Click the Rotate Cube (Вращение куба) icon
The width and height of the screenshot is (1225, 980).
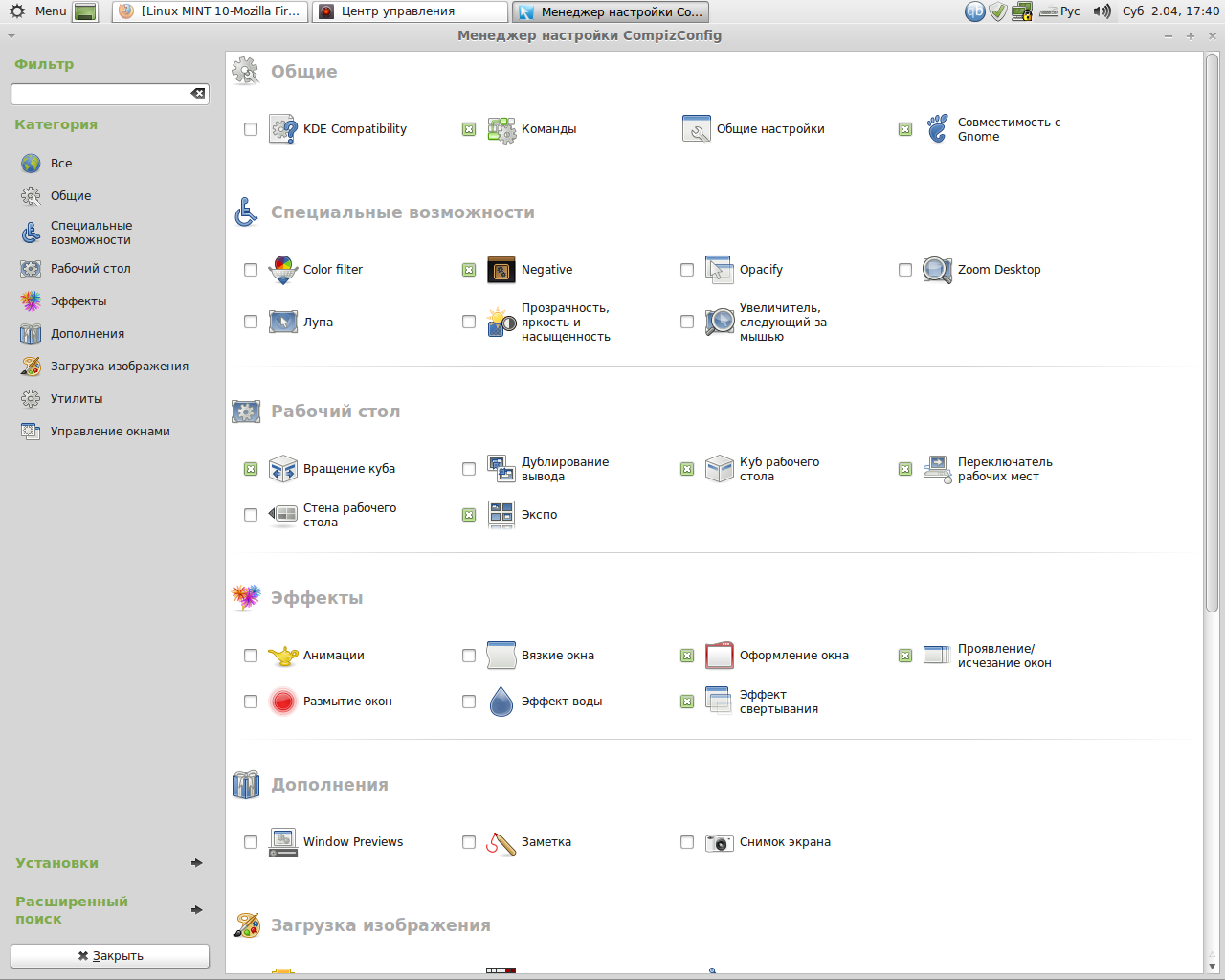click(x=283, y=469)
